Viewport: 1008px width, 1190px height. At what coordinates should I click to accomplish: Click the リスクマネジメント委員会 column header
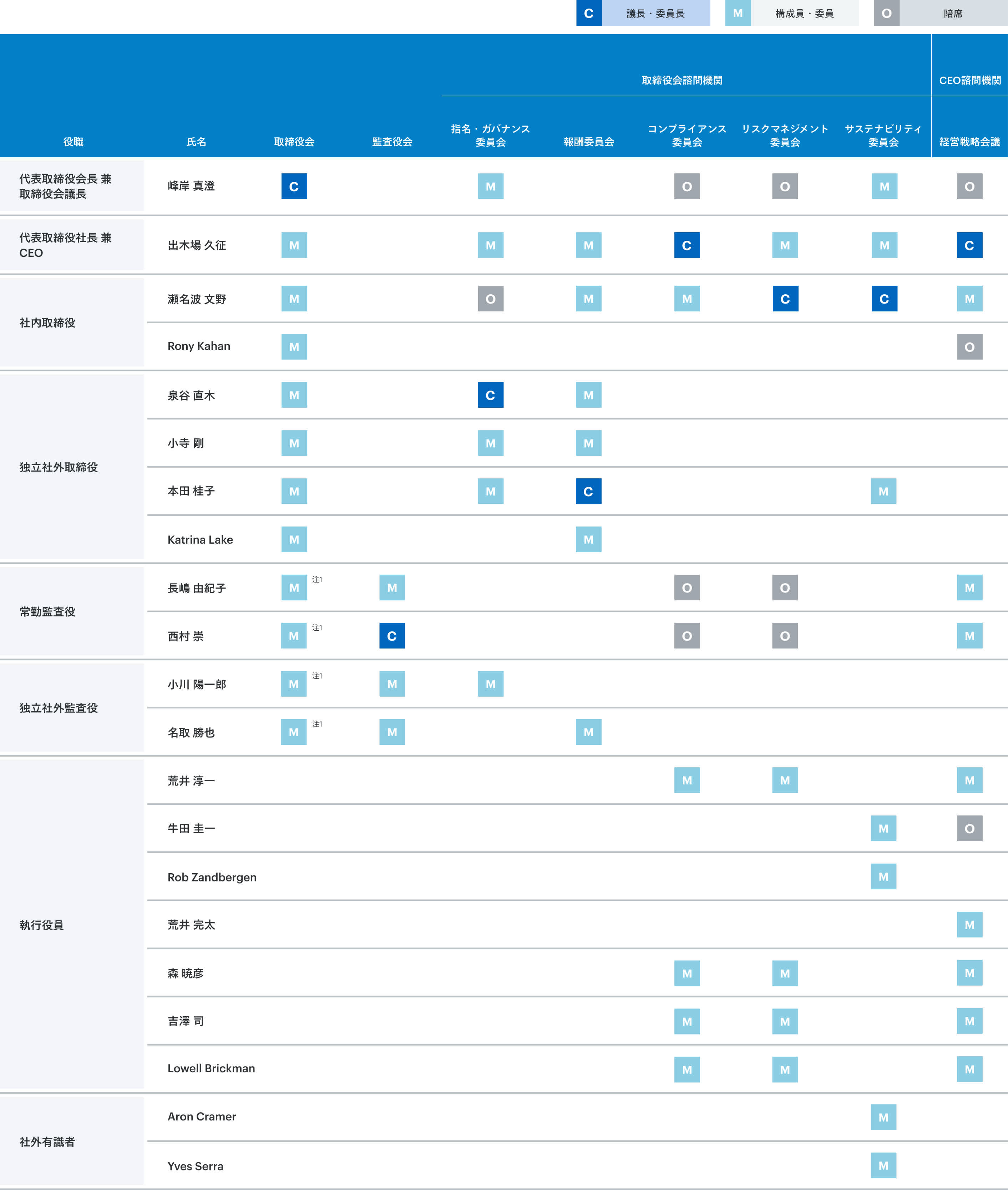pyautogui.click(x=785, y=136)
